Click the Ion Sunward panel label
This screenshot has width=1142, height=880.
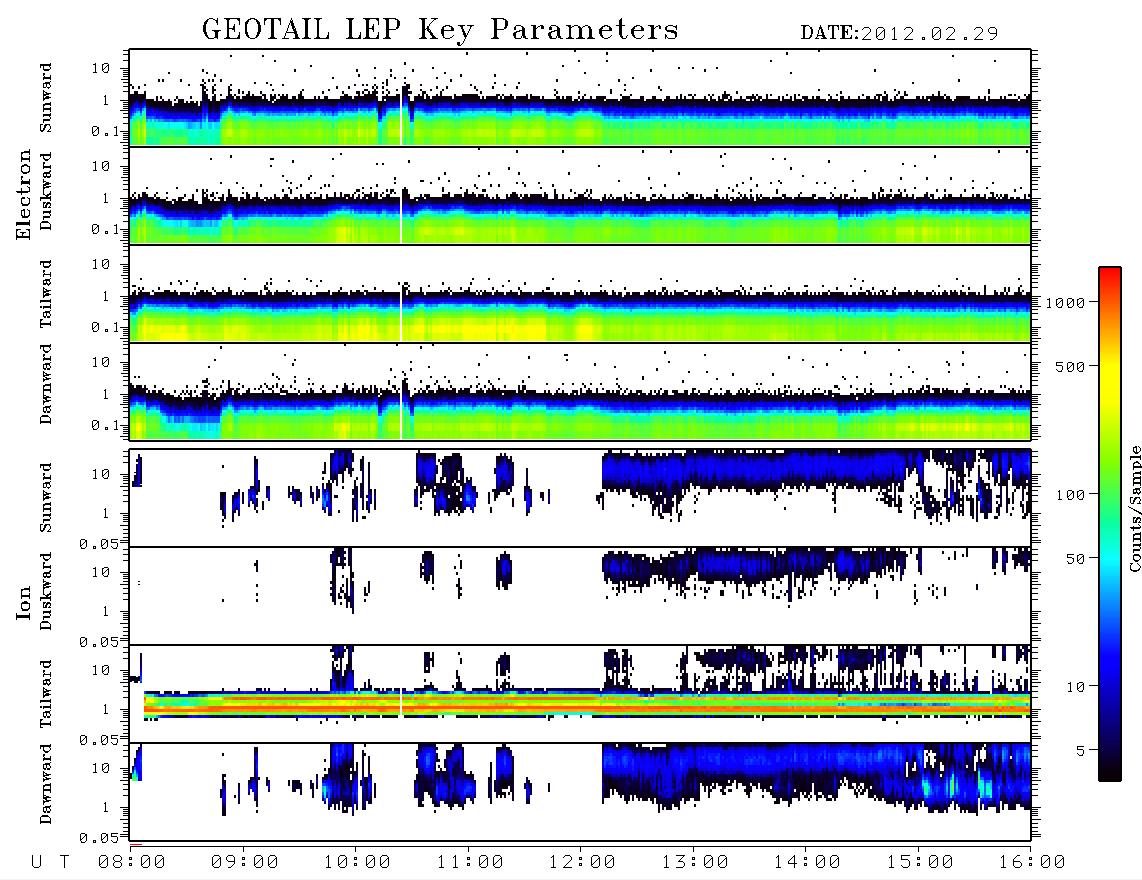coord(46,497)
